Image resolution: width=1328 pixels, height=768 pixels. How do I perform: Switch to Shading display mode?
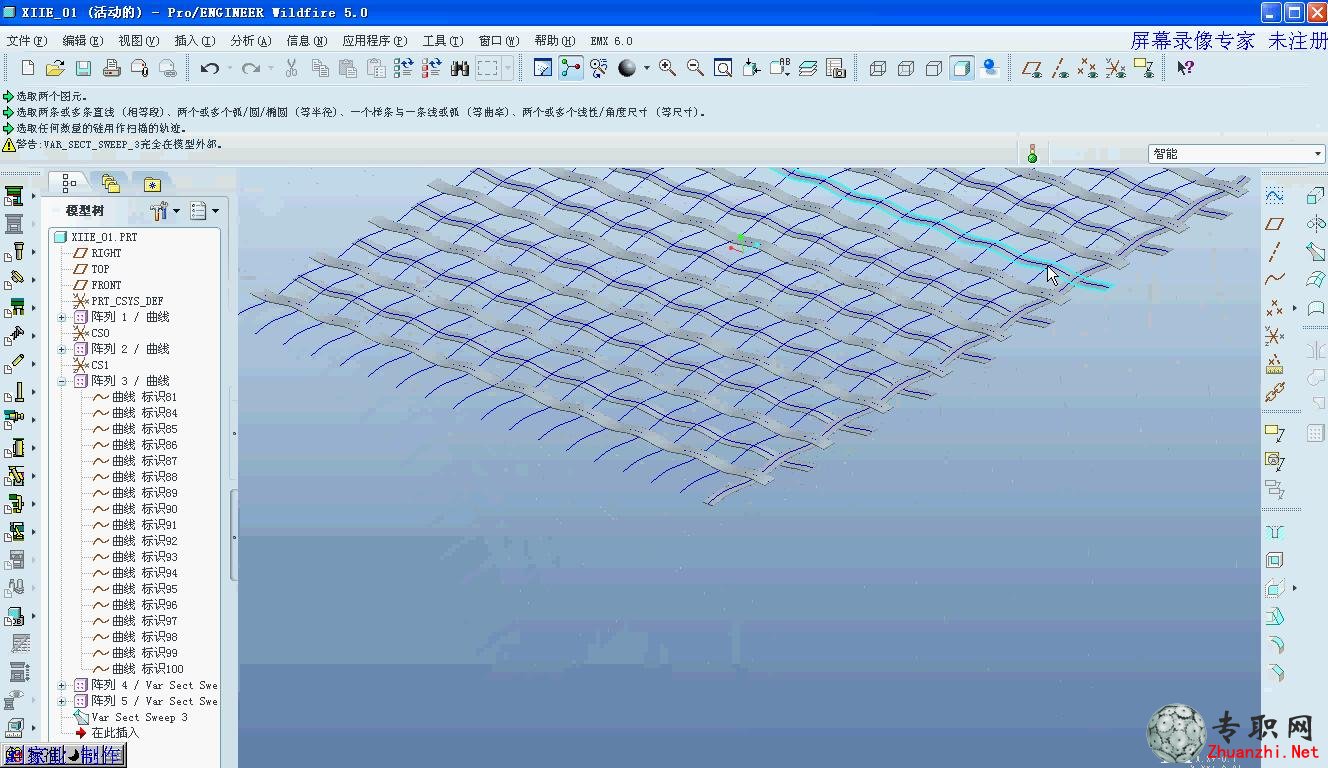[x=962, y=68]
